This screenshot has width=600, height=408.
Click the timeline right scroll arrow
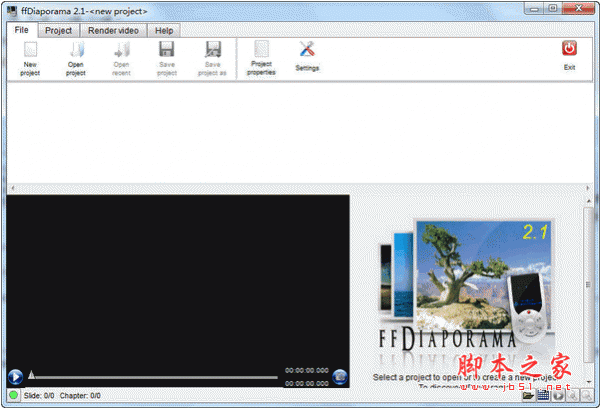pyautogui.click(x=588, y=188)
